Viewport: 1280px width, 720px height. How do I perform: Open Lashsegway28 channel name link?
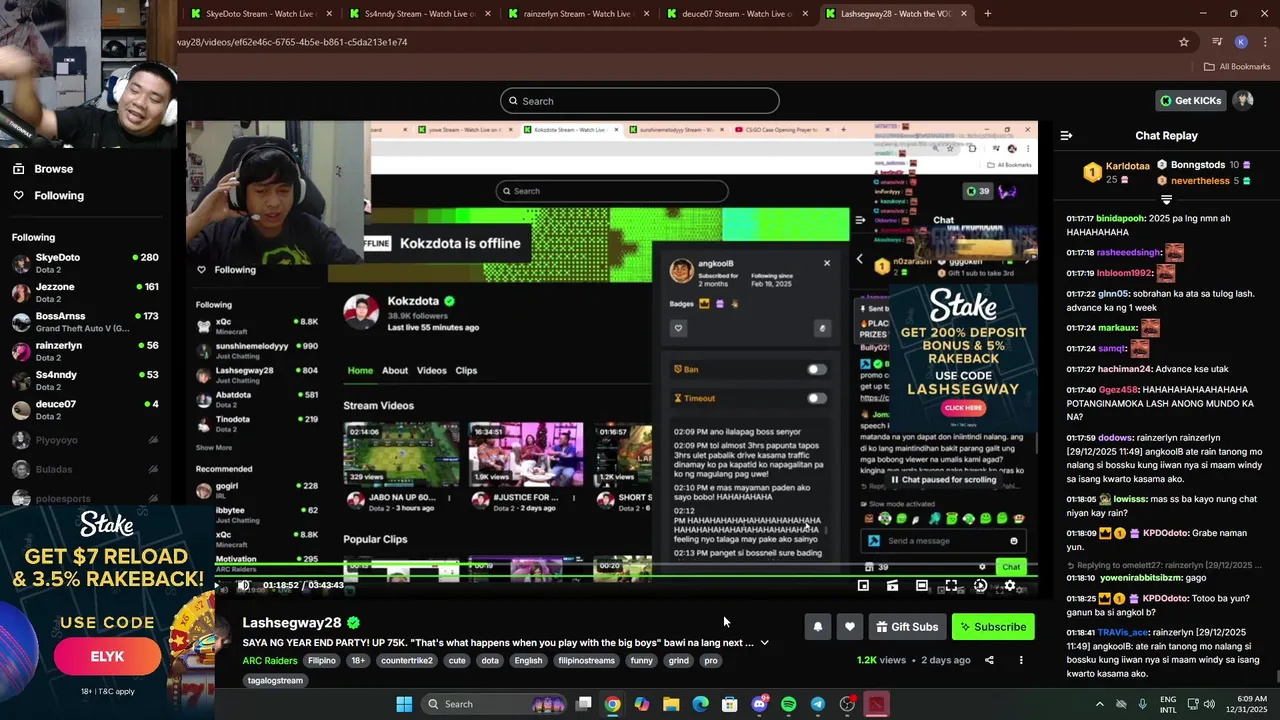292,622
